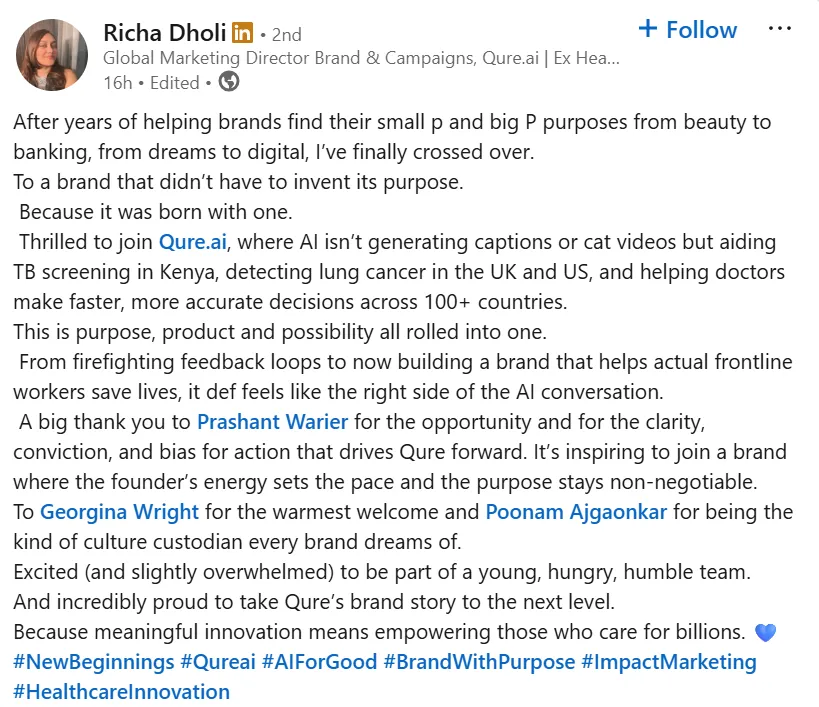Viewport: 819px width, 707px height.
Task: Open the #HealthcareInnovation hashtag
Action: coord(121,692)
